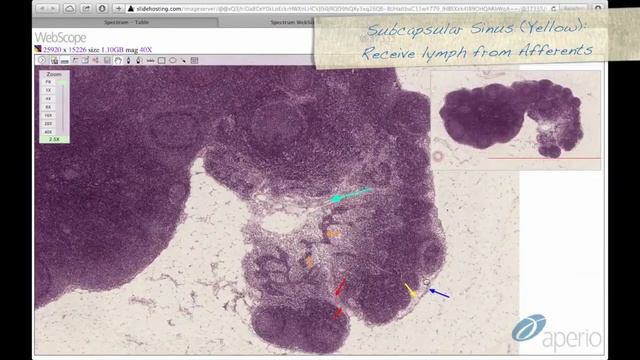Open the iCloud tabs button in Safari

click(70, 8)
